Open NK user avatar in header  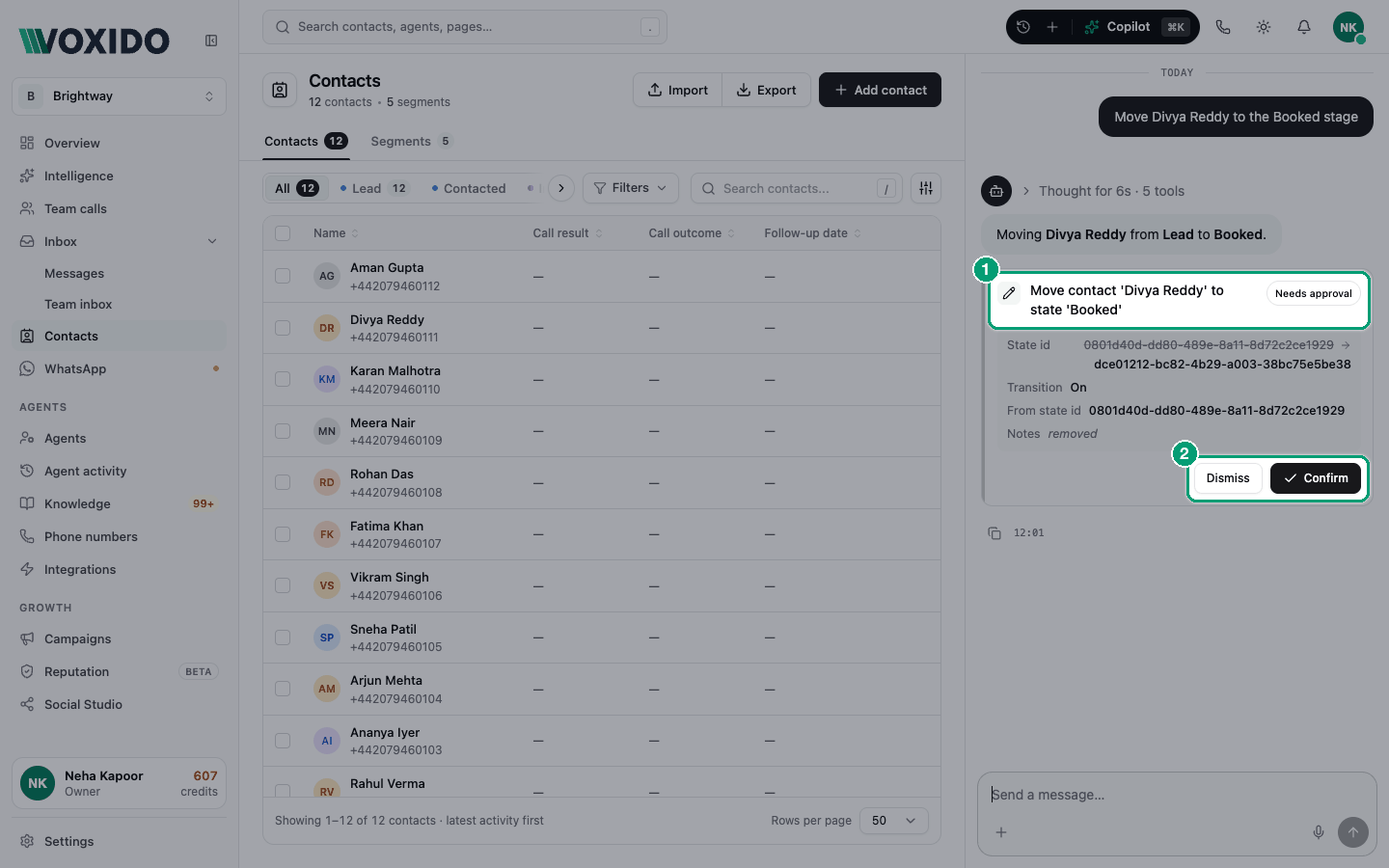coord(1348,27)
